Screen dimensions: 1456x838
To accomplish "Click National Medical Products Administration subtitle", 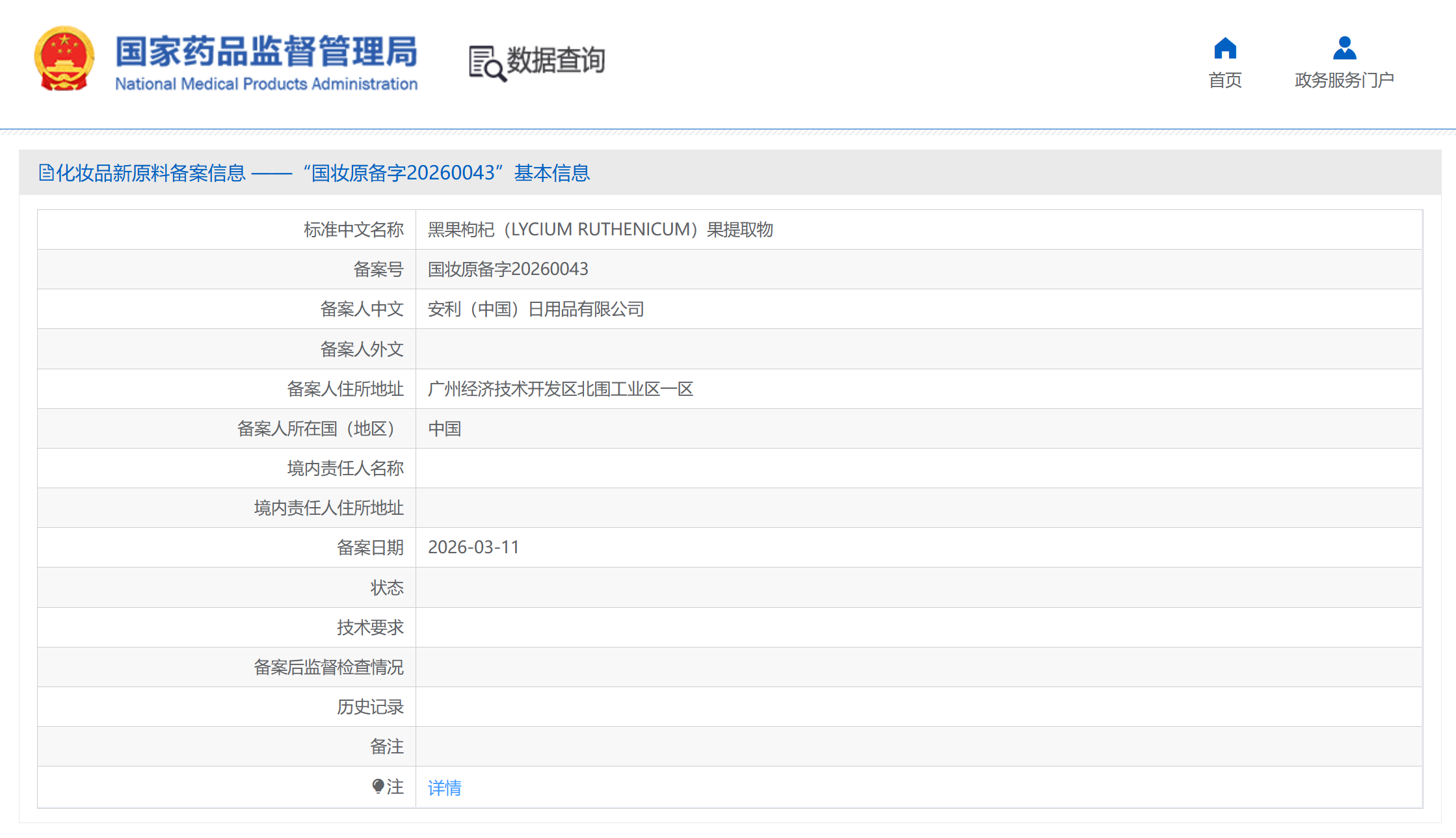I will click(x=266, y=84).
